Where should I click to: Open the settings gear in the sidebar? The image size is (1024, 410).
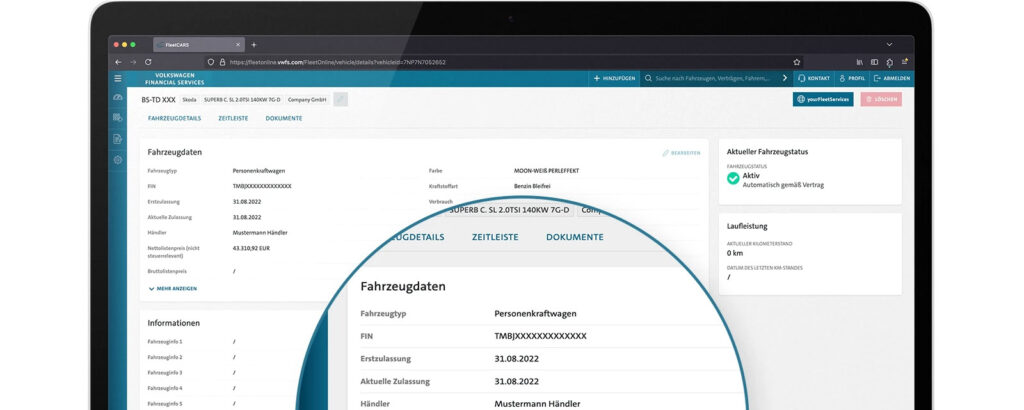coord(118,160)
